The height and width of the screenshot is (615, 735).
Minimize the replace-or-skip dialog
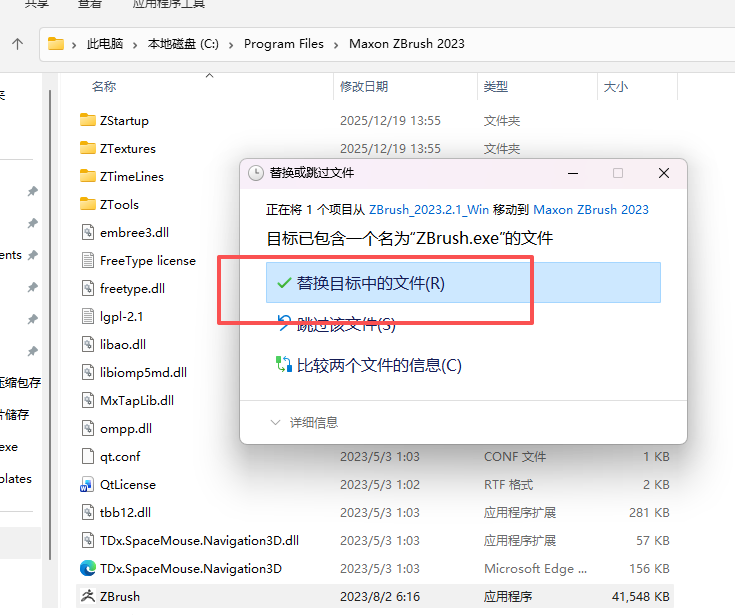[573, 173]
